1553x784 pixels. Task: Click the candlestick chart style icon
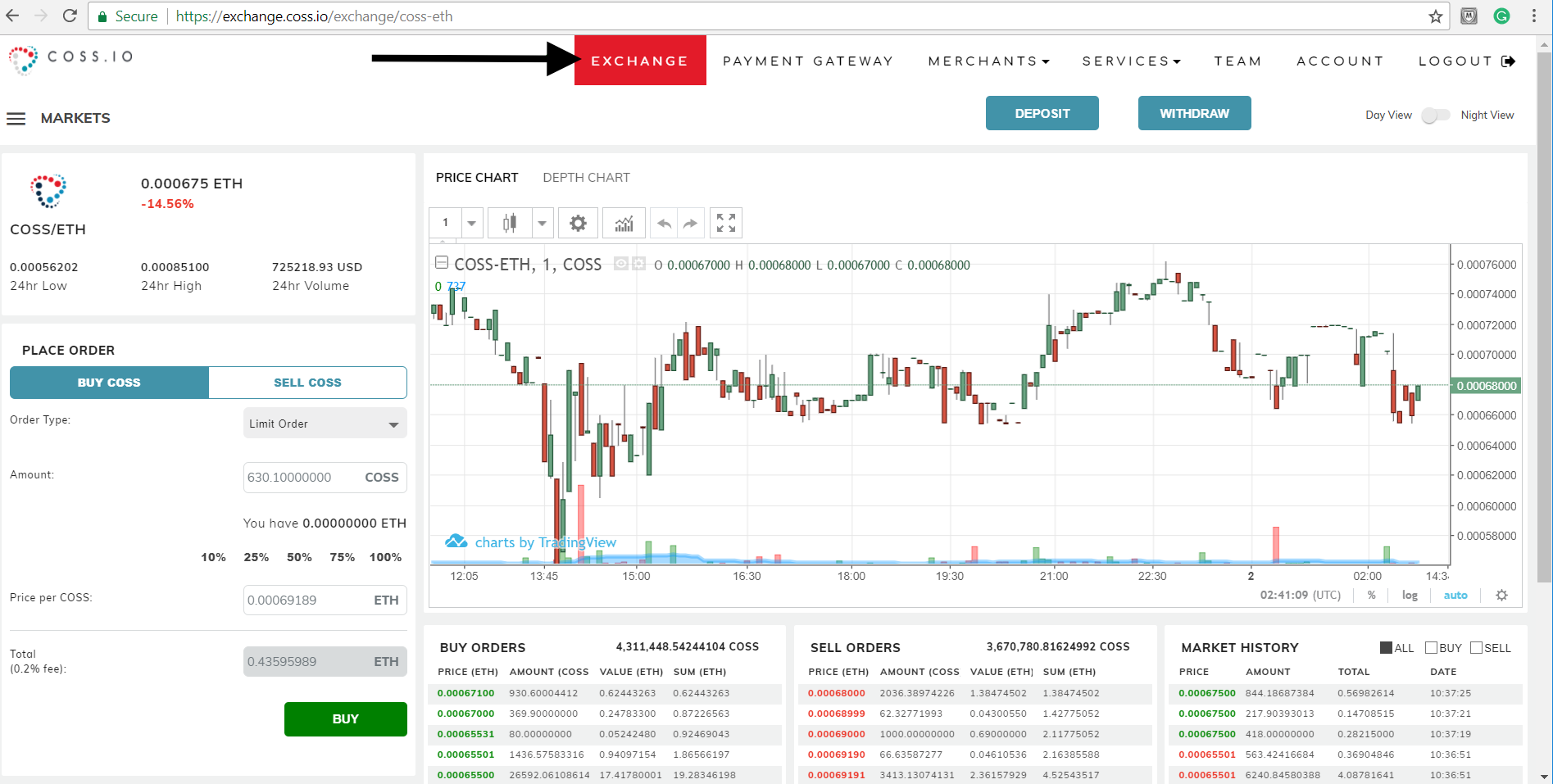(x=510, y=223)
